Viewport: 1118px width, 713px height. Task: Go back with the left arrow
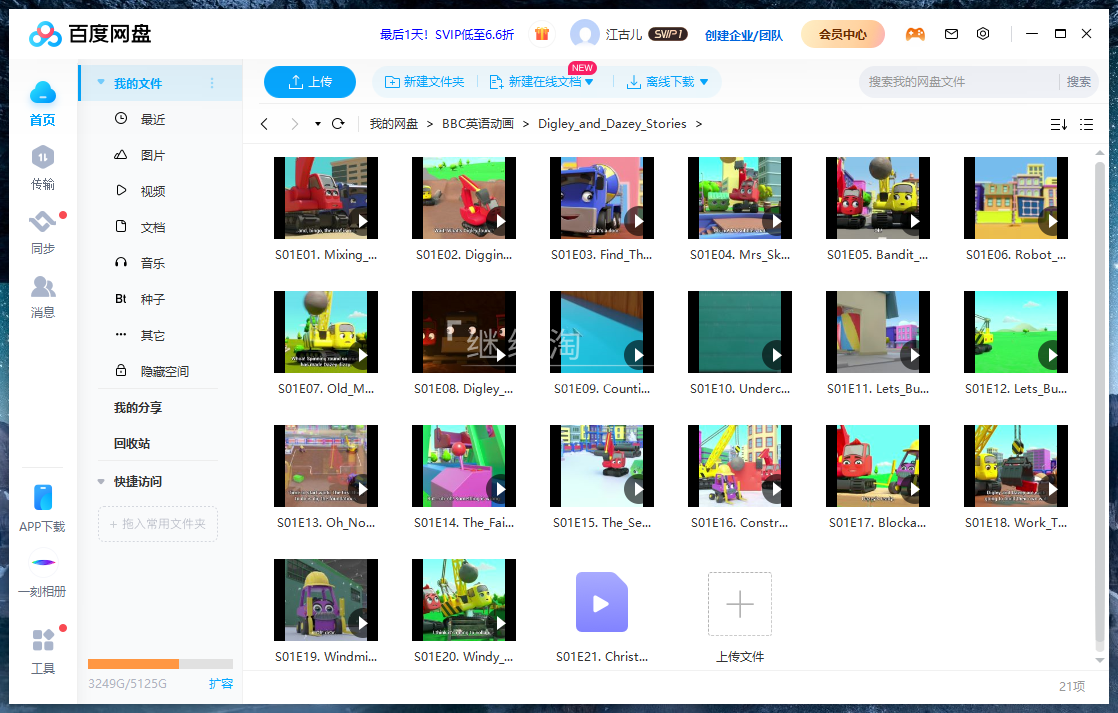265,124
